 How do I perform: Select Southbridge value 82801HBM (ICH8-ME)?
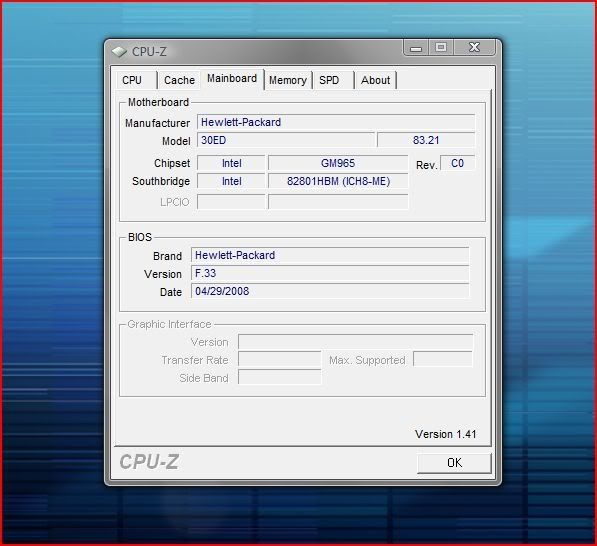(338, 181)
